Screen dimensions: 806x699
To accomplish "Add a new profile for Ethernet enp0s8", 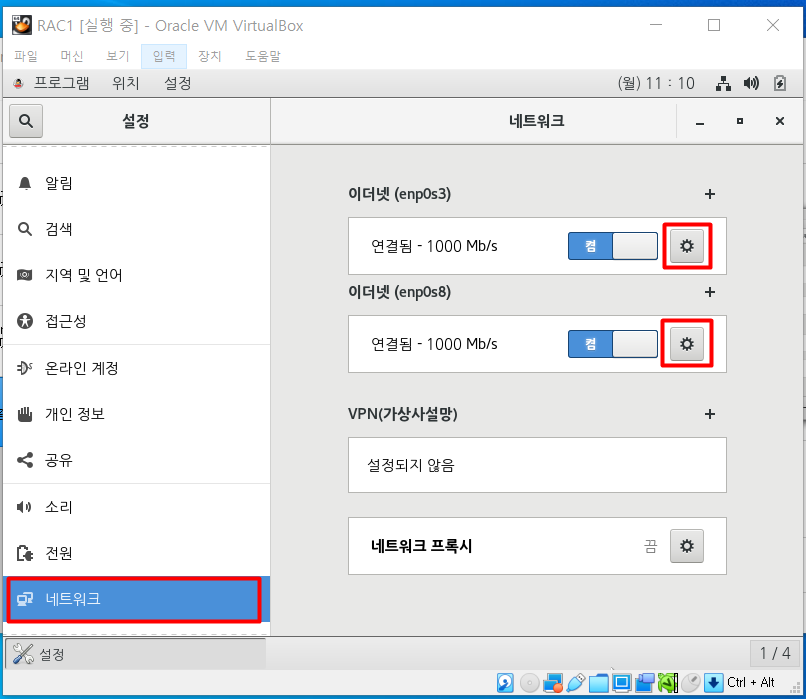I will 710,292.
